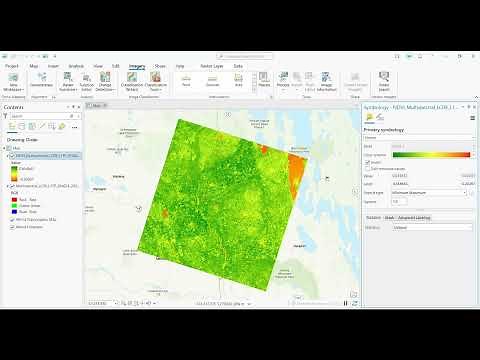Open Statistics Dataset dropdown
Screen dimensions: 480x360
click(x=432, y=227)
